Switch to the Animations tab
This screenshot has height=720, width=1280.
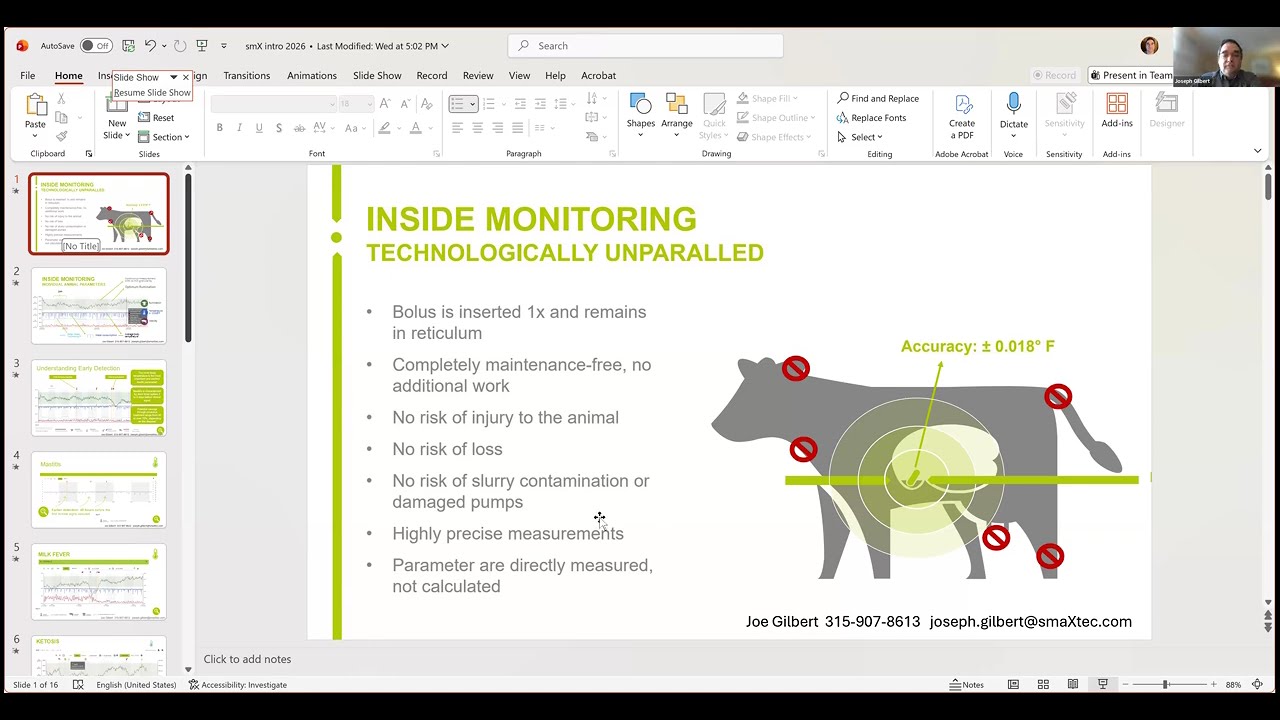(312, 76)
